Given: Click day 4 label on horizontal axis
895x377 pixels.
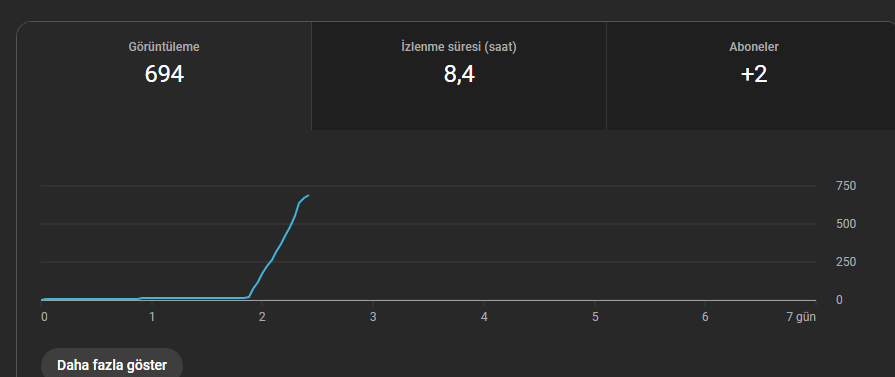Looking at the screenshot, I should 484,317.
